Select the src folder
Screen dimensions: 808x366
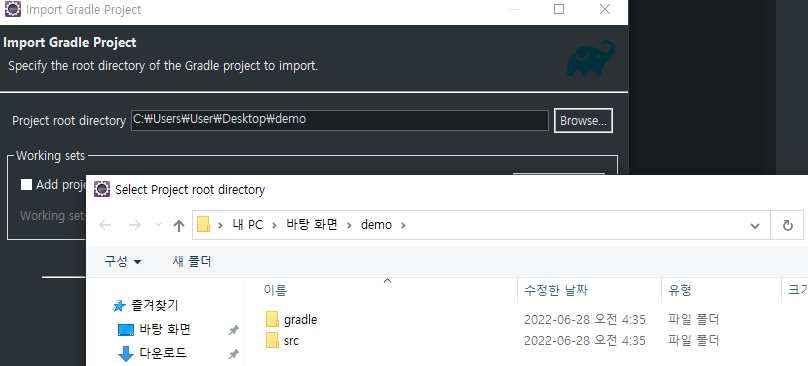[x=291, y=341]
